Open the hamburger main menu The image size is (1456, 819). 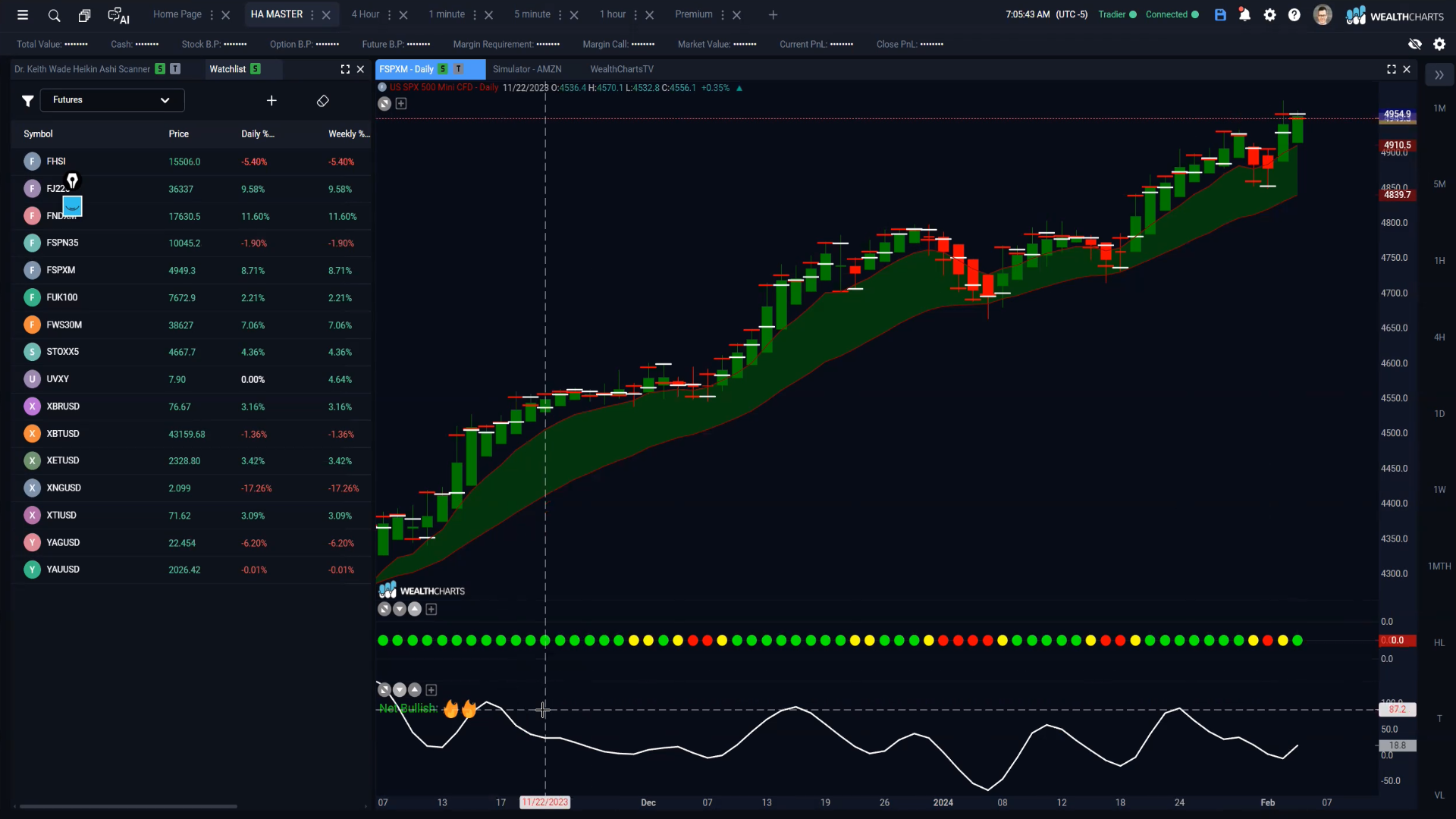point(23,14)
